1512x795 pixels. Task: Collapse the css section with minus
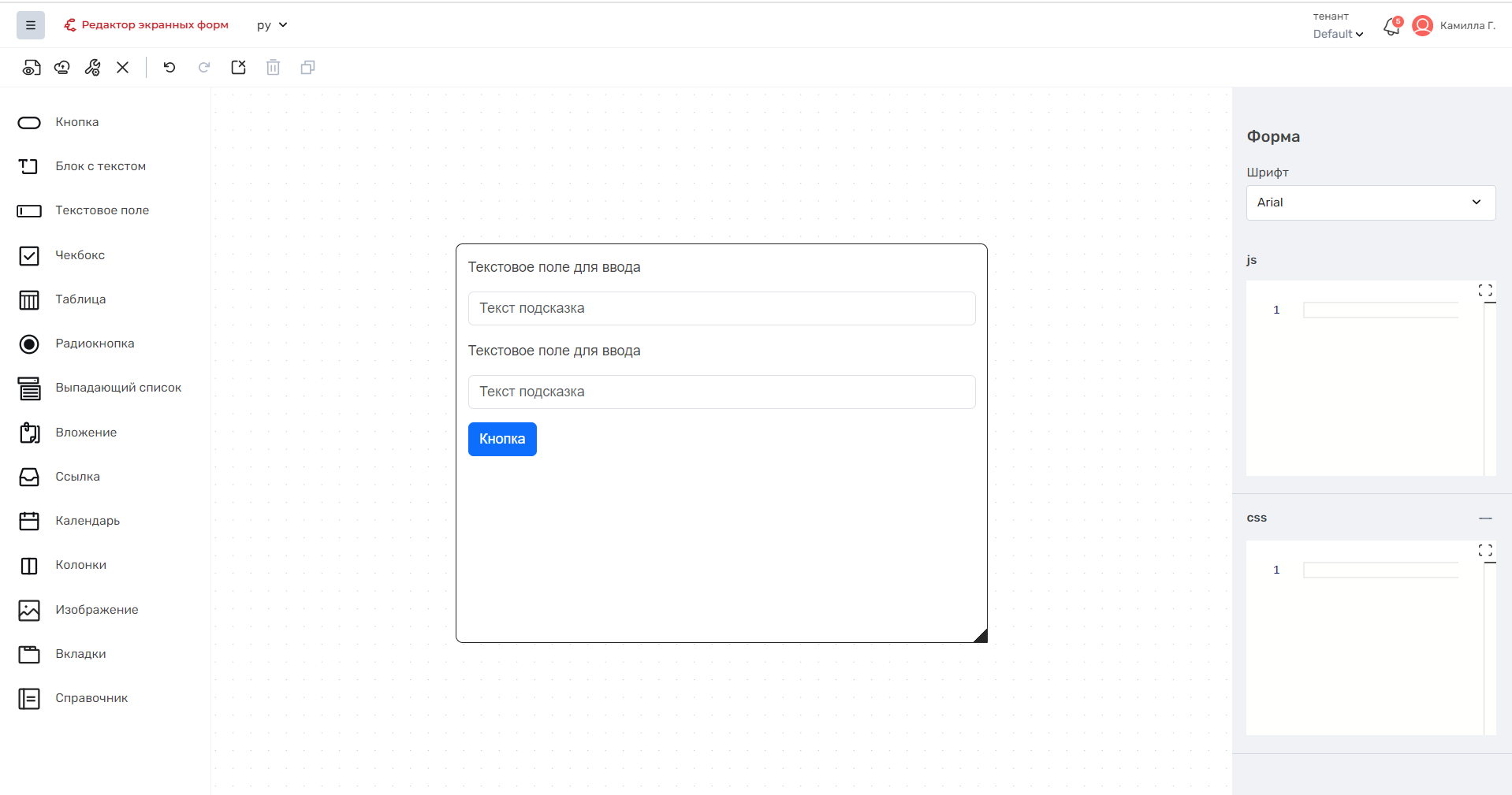click(x=1485, y=518)
